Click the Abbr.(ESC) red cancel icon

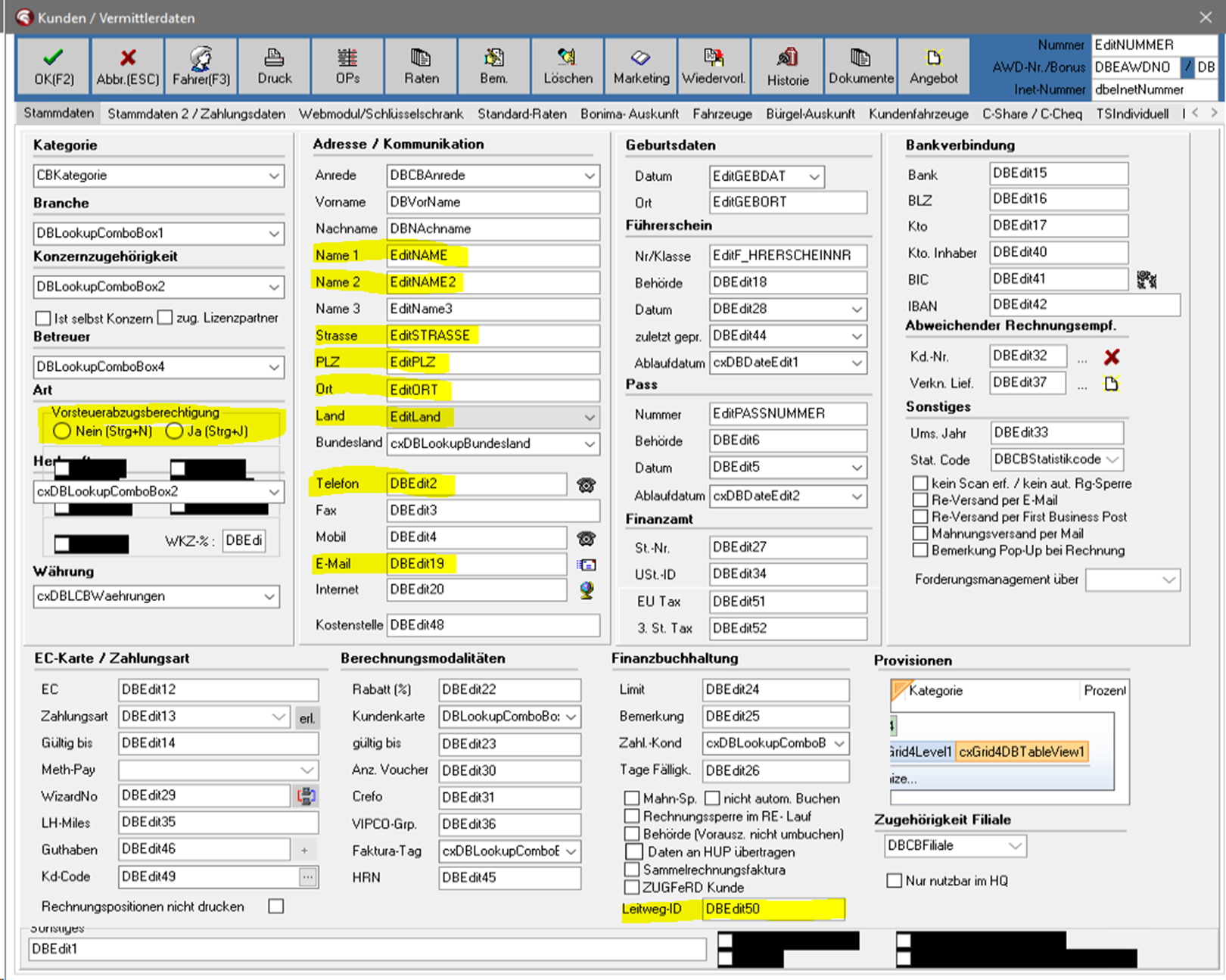127,67
